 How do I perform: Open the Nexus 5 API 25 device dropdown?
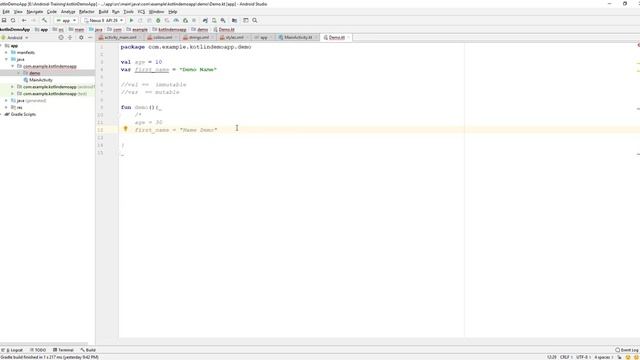point(103,20)
